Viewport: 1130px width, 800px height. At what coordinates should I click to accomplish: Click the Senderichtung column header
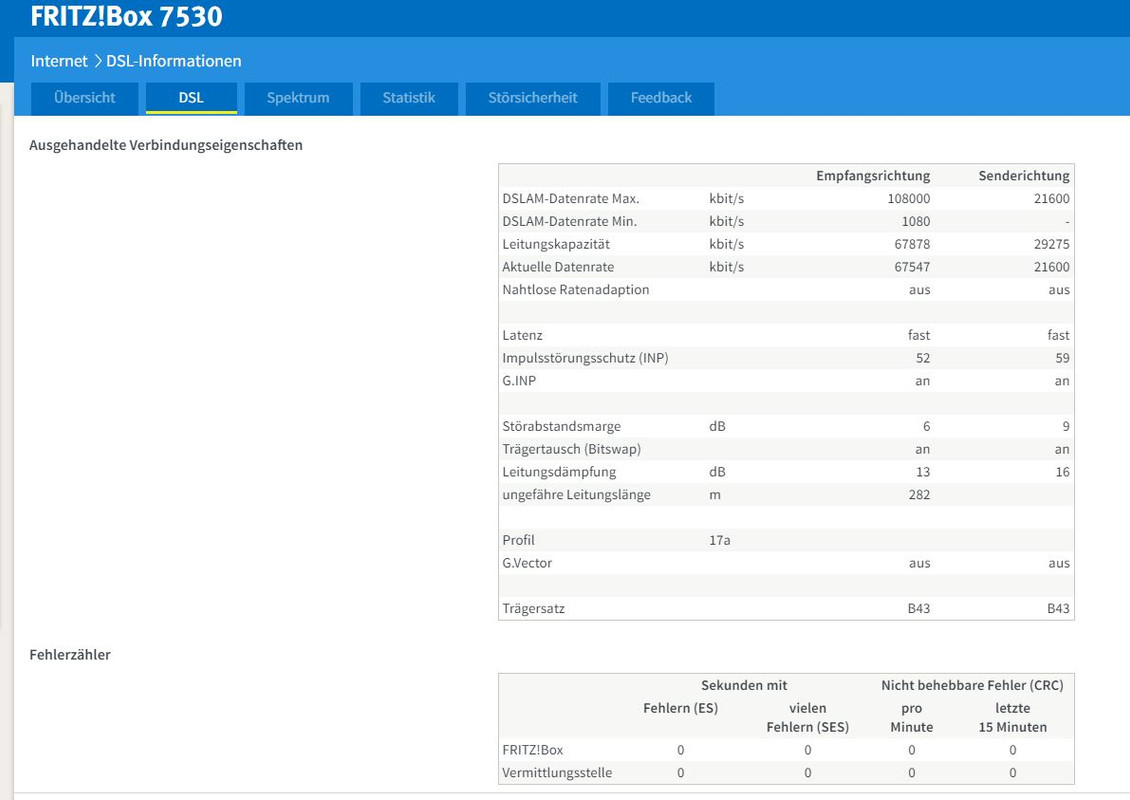(x=1024, y=176)
